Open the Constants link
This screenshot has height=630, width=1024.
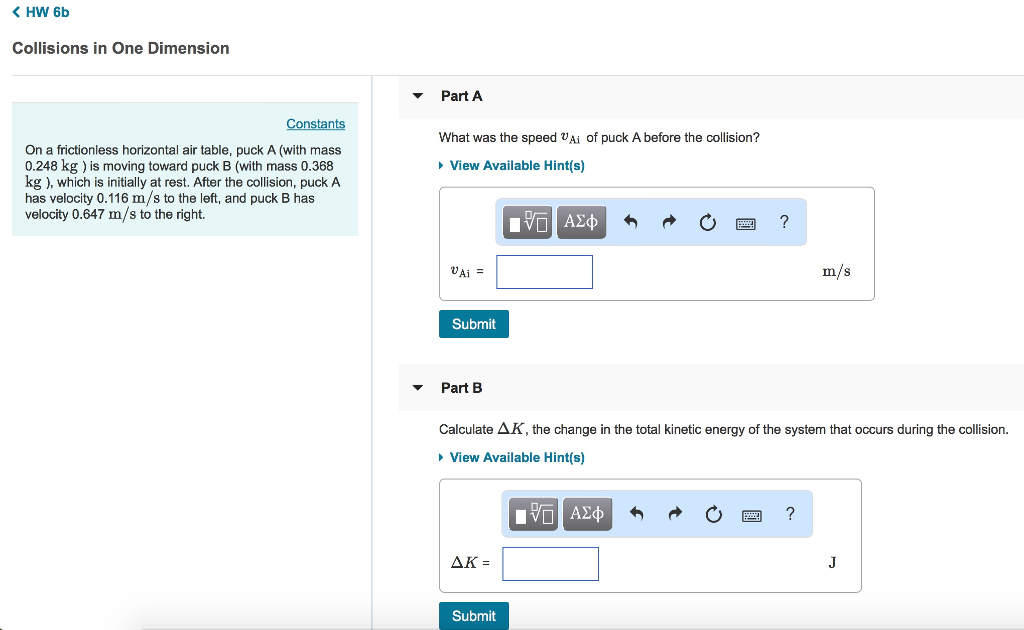pyautogui.click(x=315, y=123)
